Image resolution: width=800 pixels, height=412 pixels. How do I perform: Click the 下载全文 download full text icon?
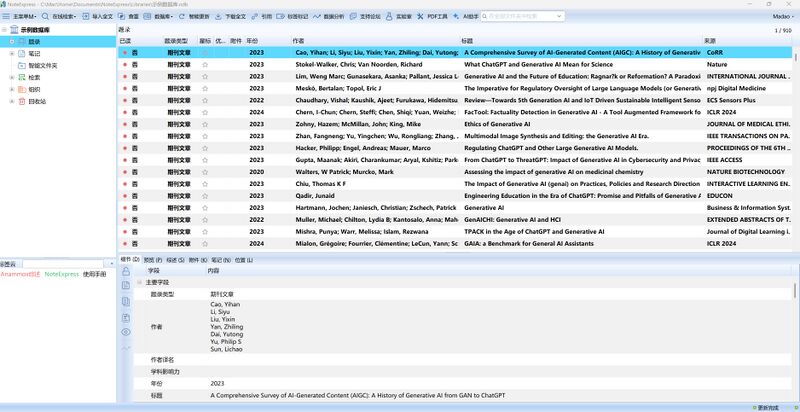[218, 16]
